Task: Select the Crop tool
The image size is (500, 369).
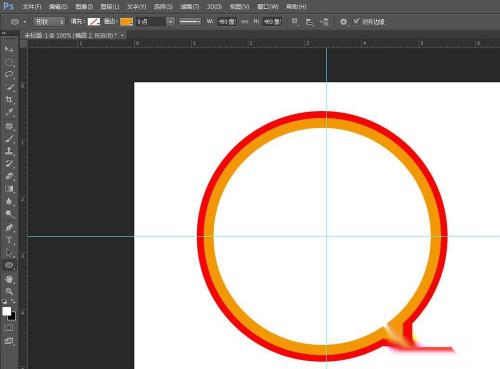Action: tap(9, 100)
